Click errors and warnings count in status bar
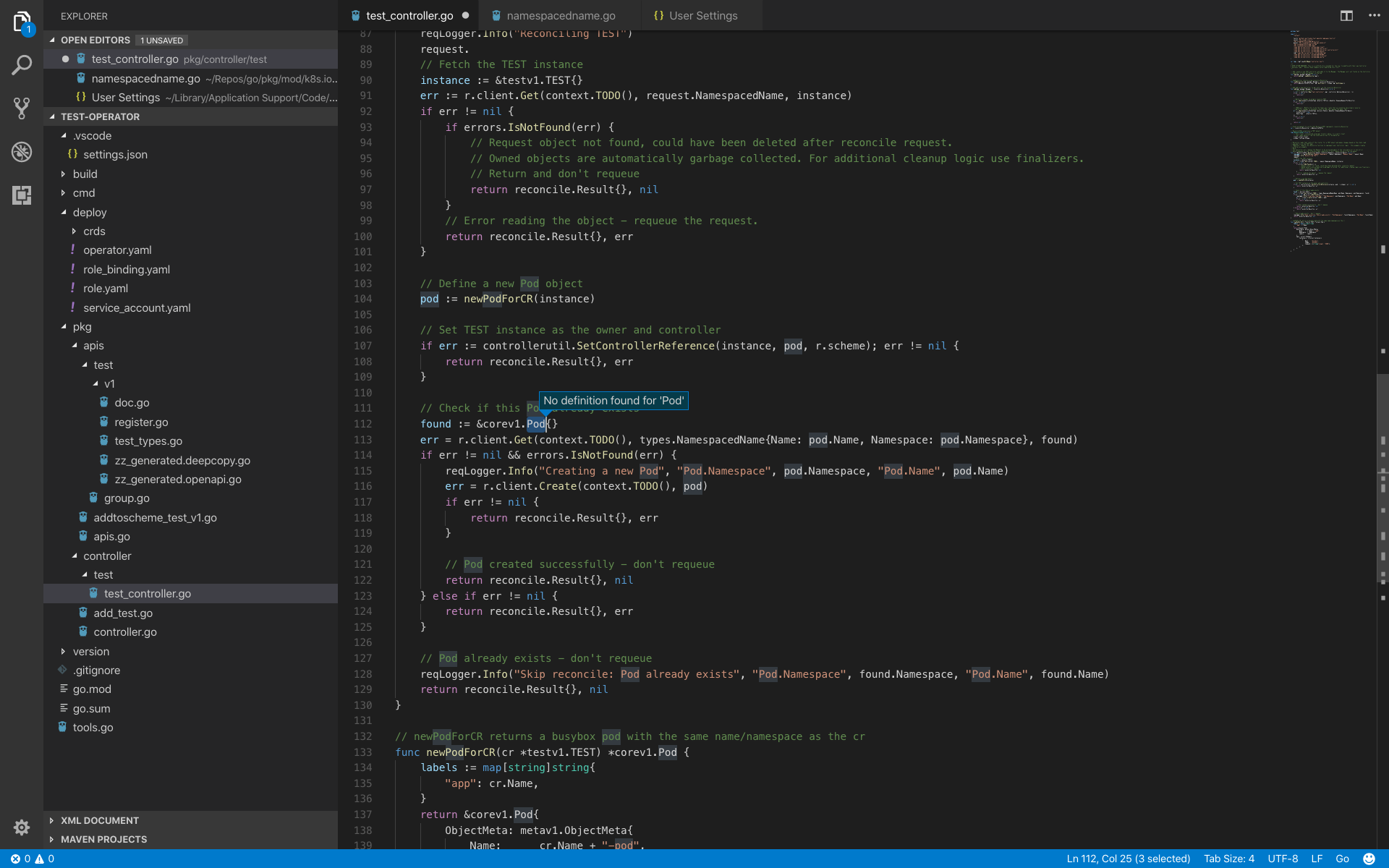 pyautogui.click(x=33, y=859)
